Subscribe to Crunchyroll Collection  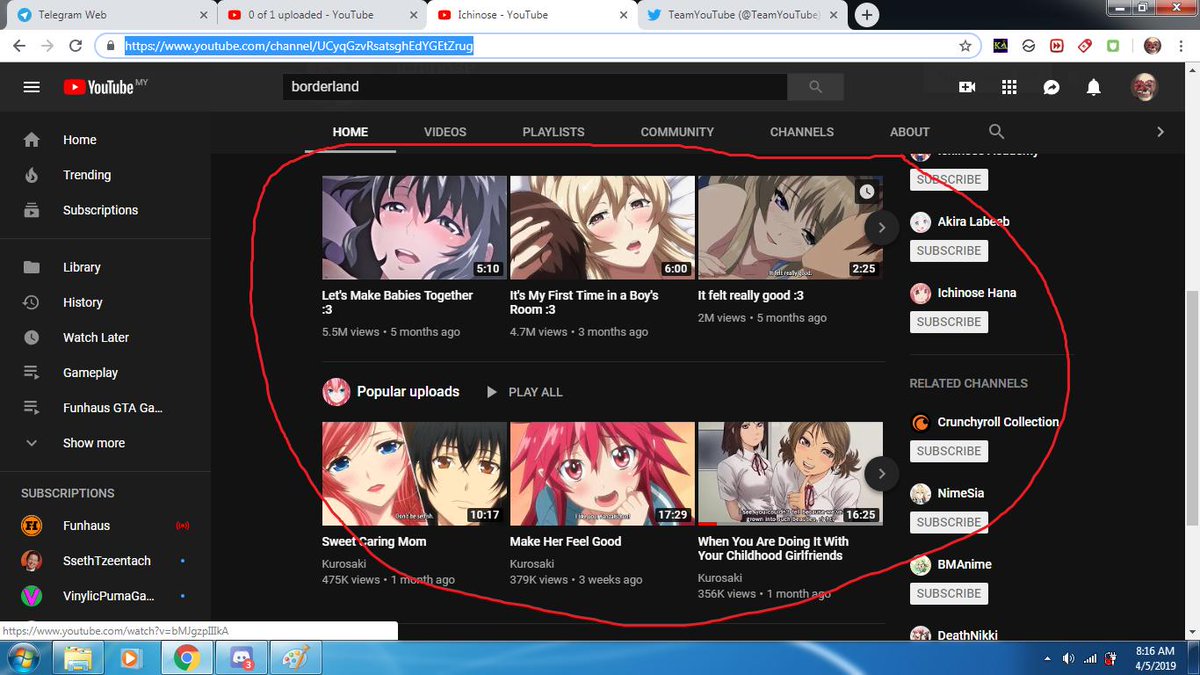point(949,451)
